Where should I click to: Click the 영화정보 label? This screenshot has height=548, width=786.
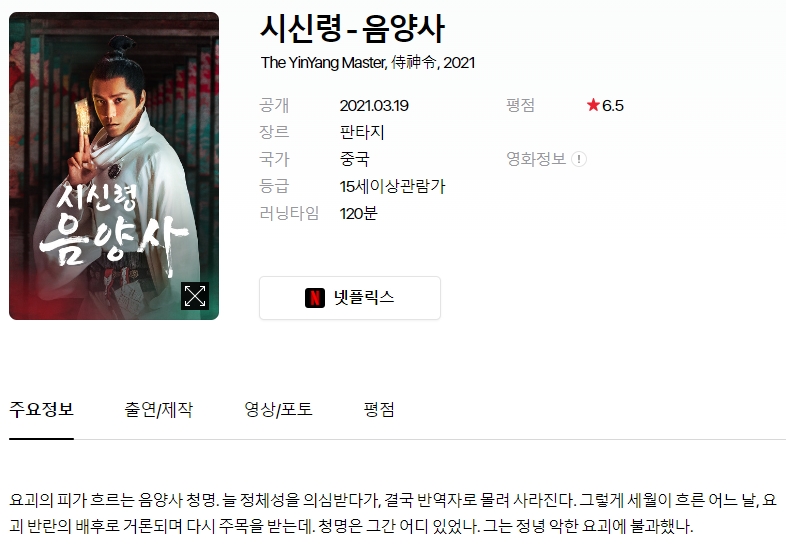pyautogui.click(x=536, y=159)
